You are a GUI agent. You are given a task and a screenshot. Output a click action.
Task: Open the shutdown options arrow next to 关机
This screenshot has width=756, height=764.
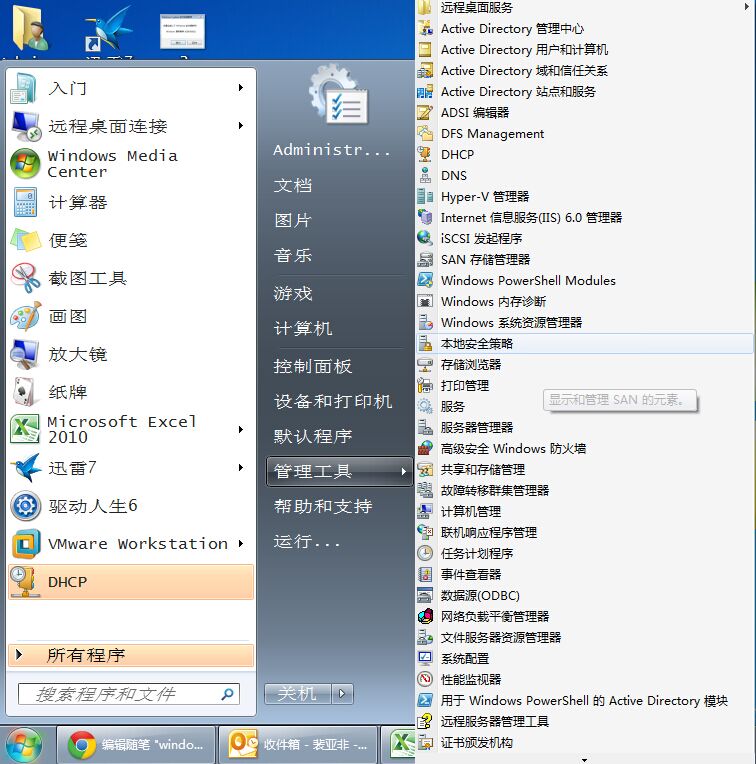click(342, 693)
